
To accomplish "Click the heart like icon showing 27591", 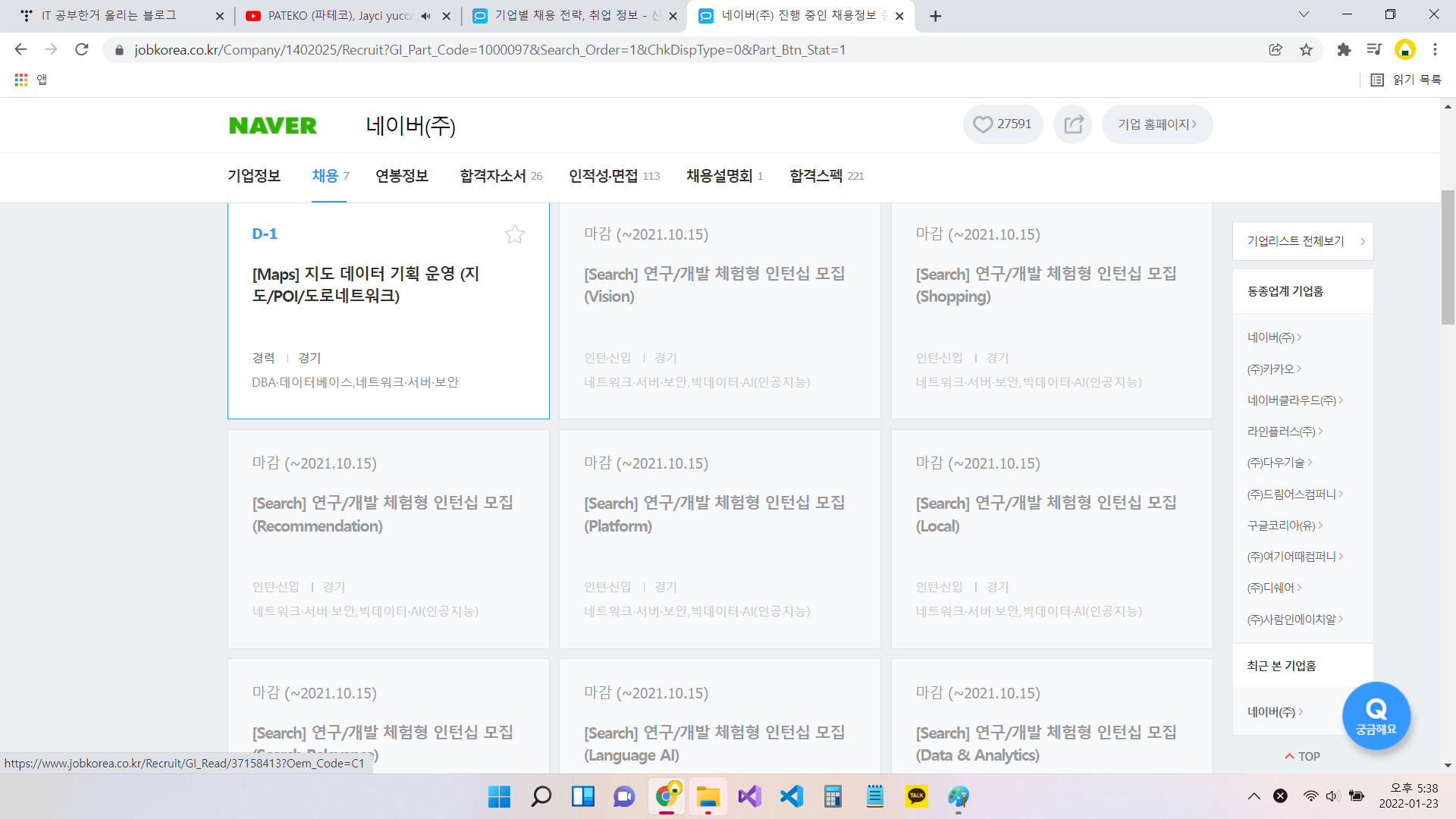I will pos(983,124).
